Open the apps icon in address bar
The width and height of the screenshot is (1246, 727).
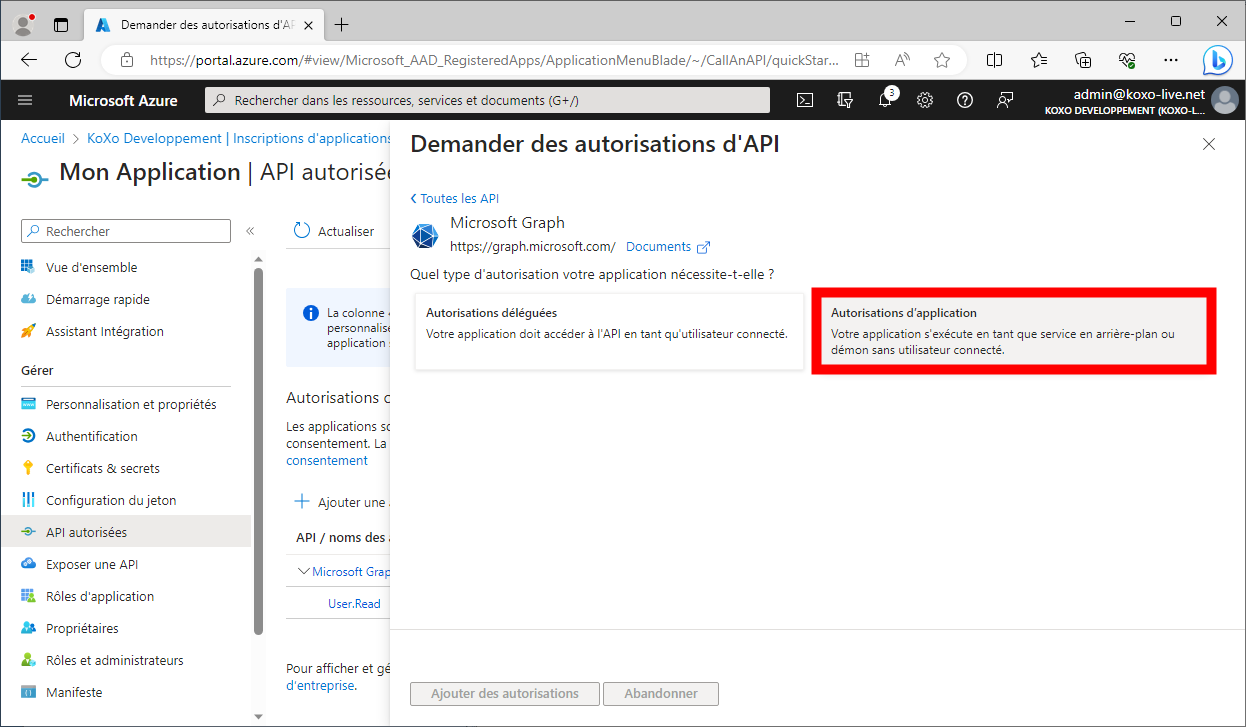click(862, 60)
